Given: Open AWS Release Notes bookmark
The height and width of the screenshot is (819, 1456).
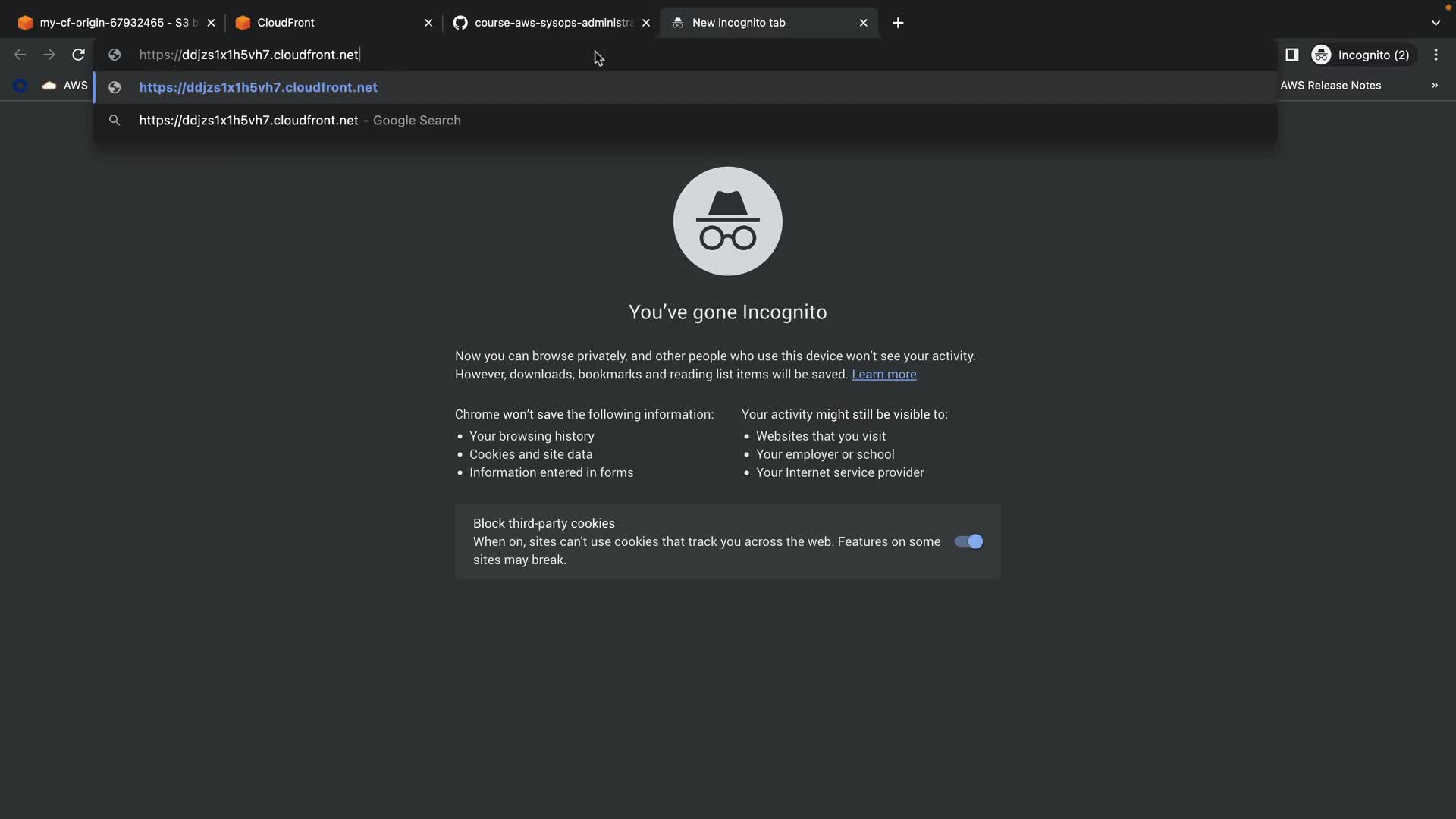Looking at the screenshot, I should 1330,86.
